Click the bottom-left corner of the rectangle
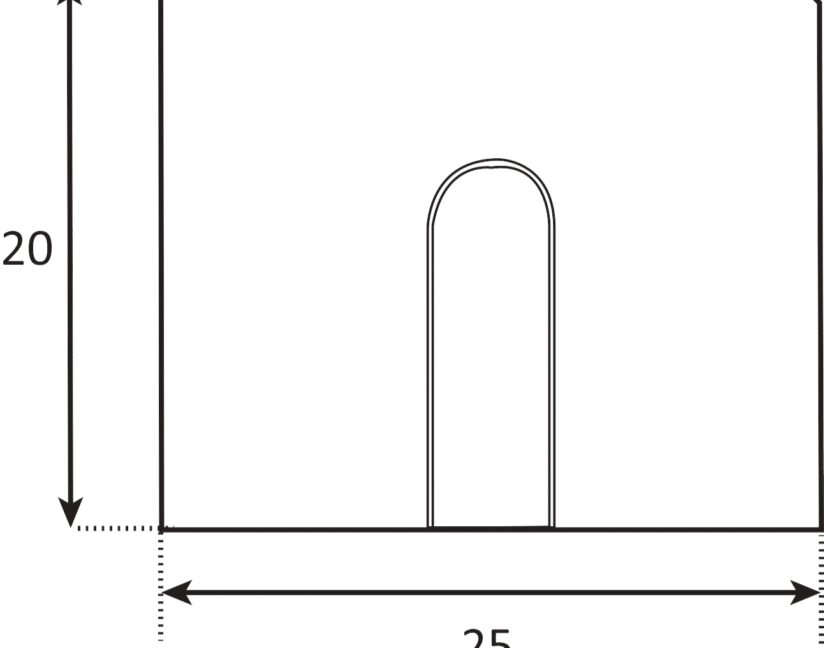The image size is (824, 648). [x=162, y=528]
